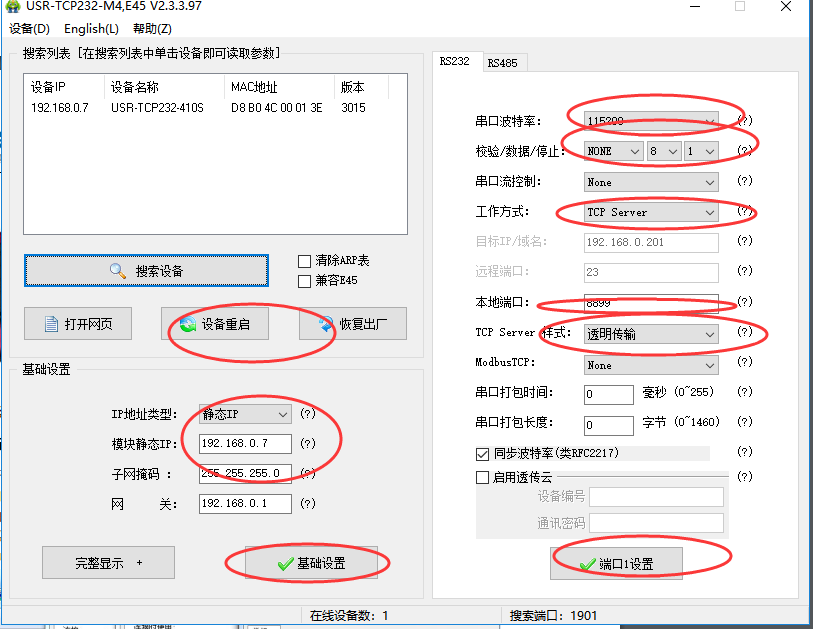
Task: Apply settings with 基础设置 button
Action: pyautogui.click(x=311, y=564)
